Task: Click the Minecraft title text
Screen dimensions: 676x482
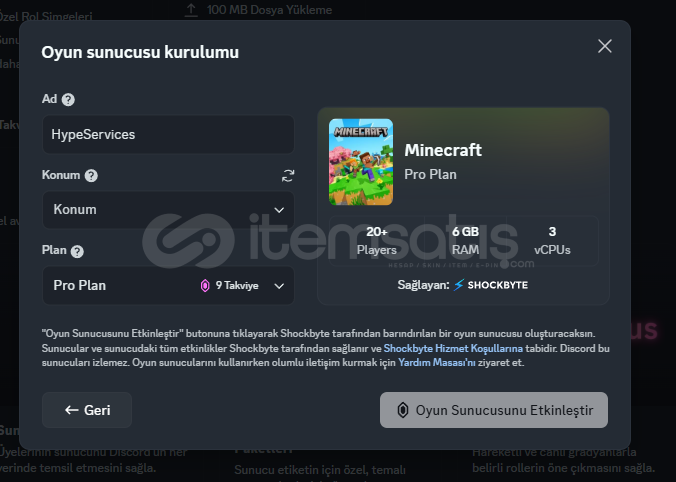Action: point(443,150)
